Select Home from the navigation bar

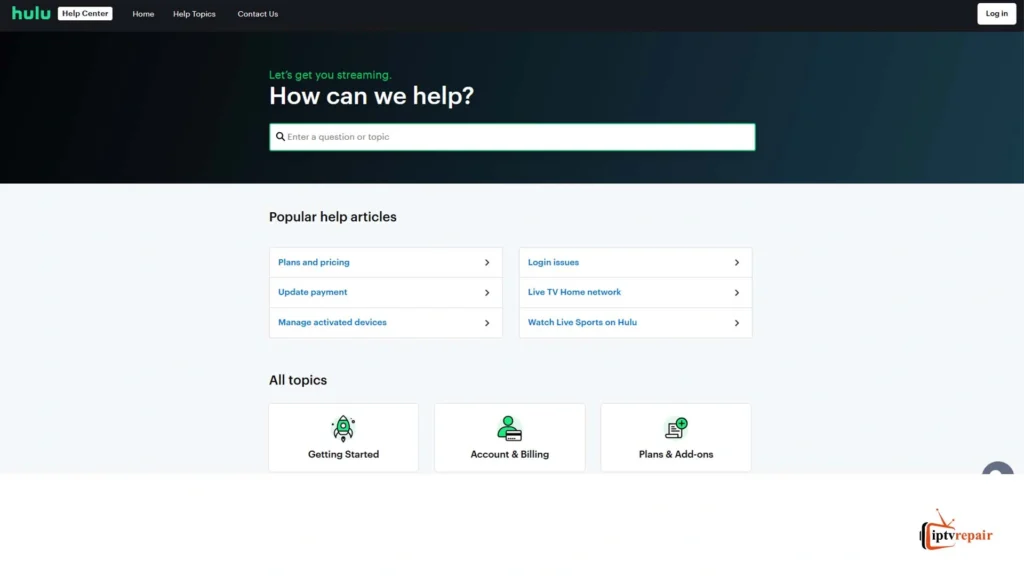[143, 13]
